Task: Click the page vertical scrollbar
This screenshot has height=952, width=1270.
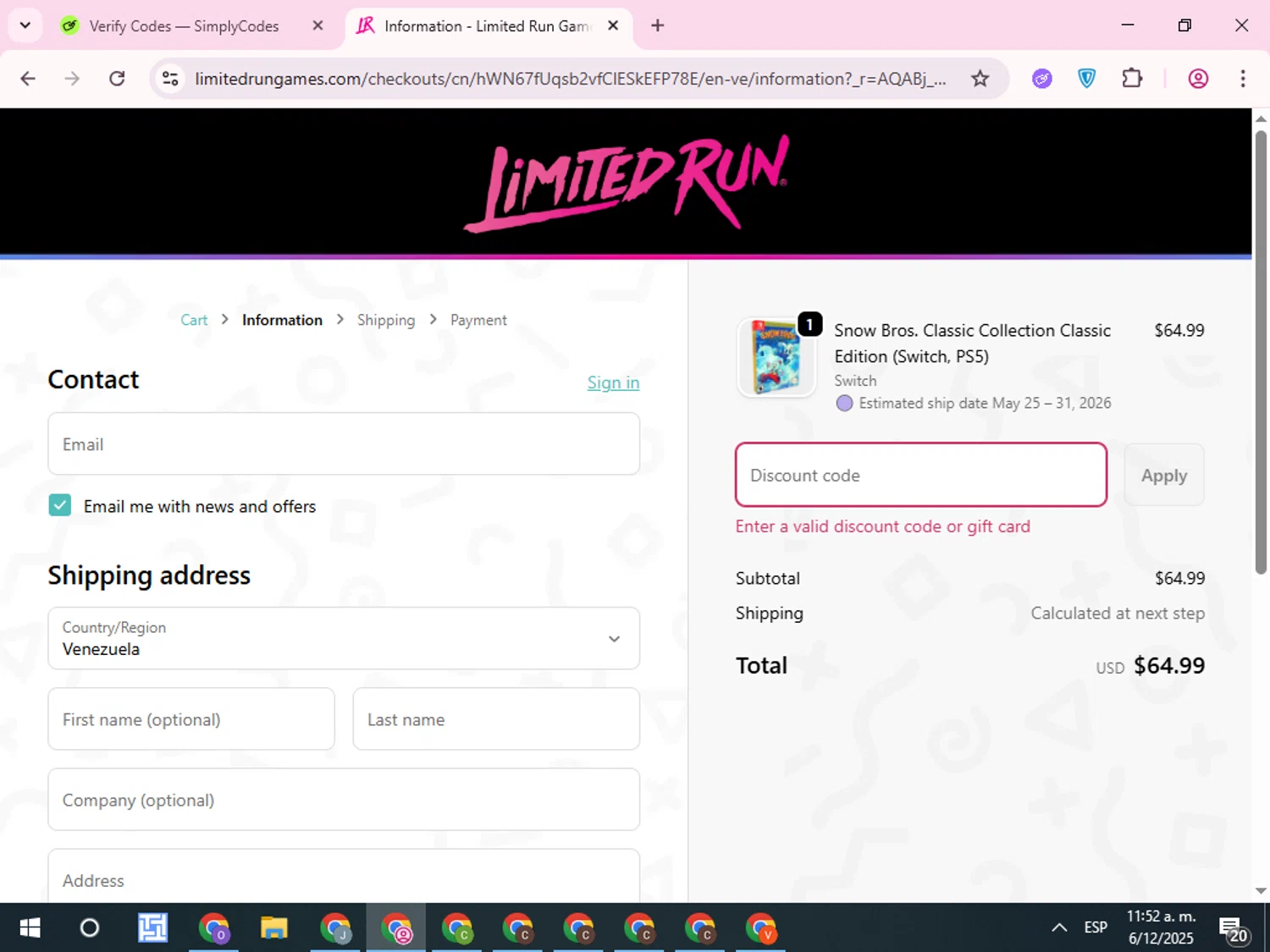Action: click(1261, 351)
